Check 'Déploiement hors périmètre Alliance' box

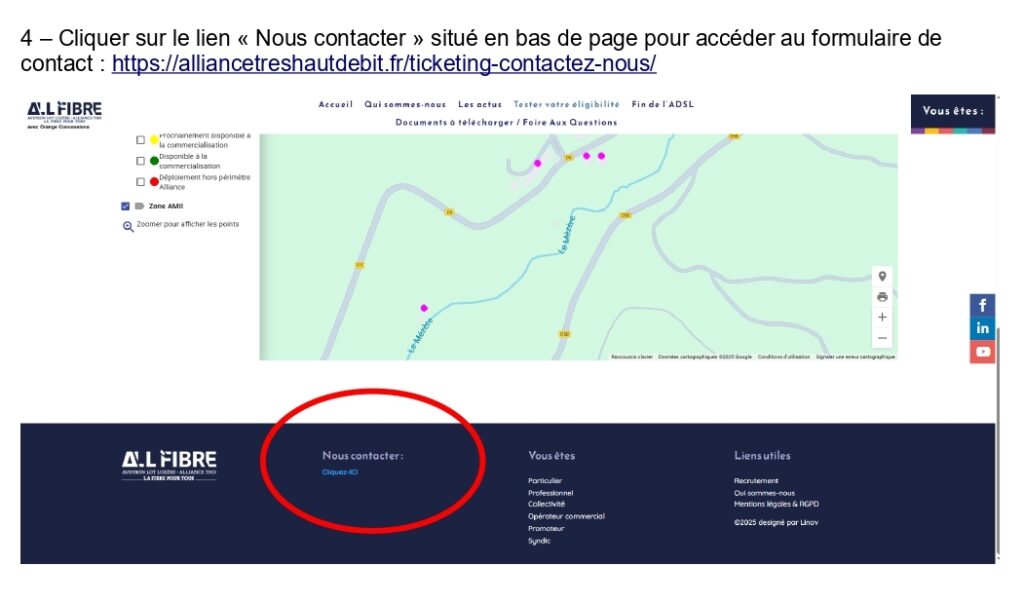click(141, 182)
